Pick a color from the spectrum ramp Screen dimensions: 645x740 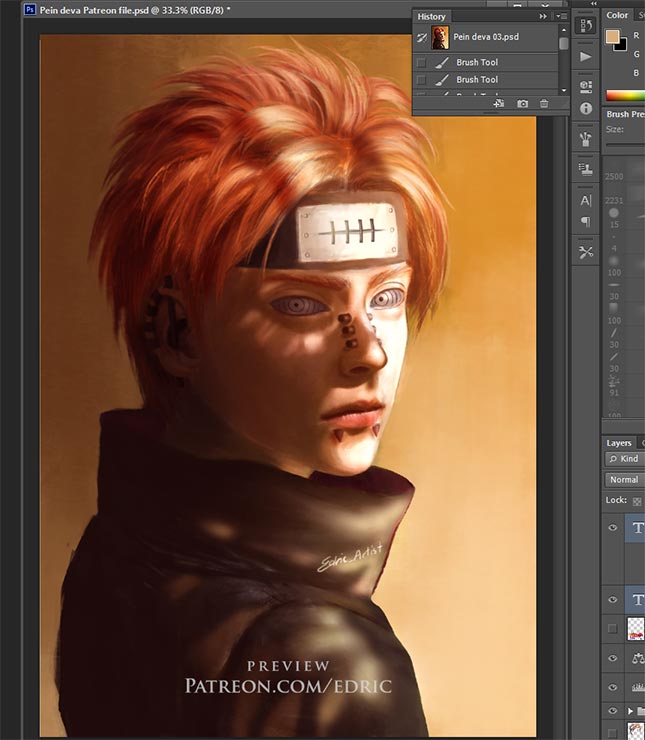[x=625, y=96]
